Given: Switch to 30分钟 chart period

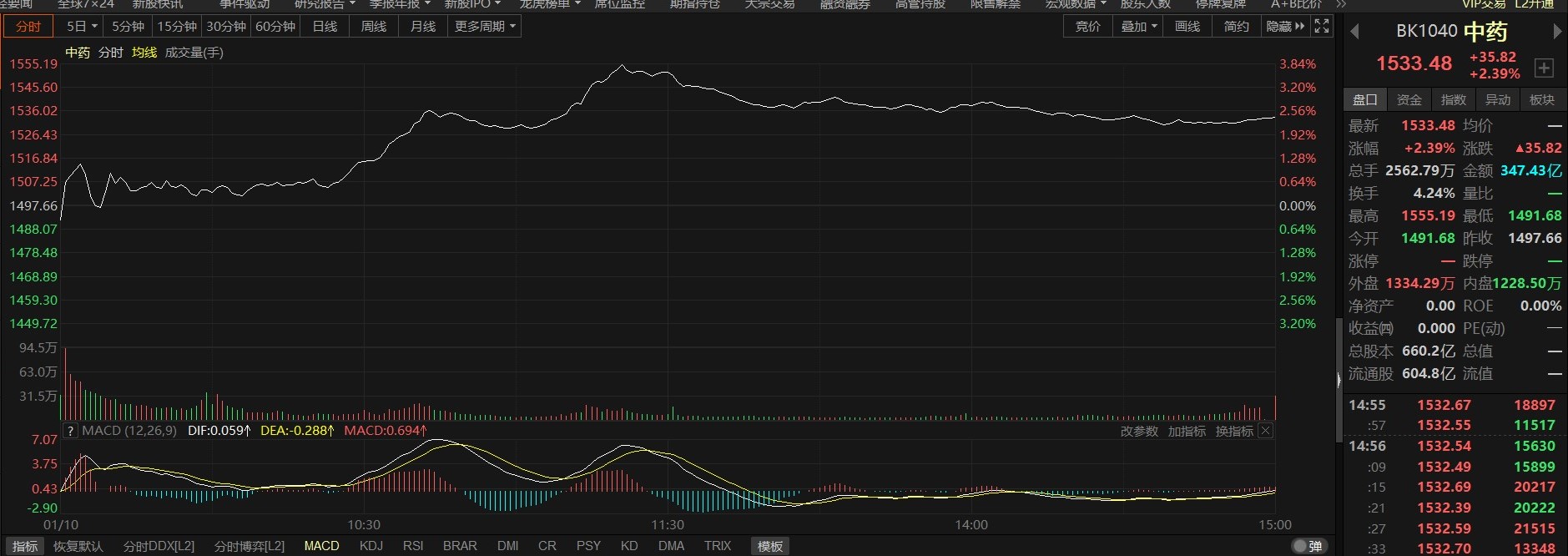Looking at the screenshot, I should (x=226, y=26).
